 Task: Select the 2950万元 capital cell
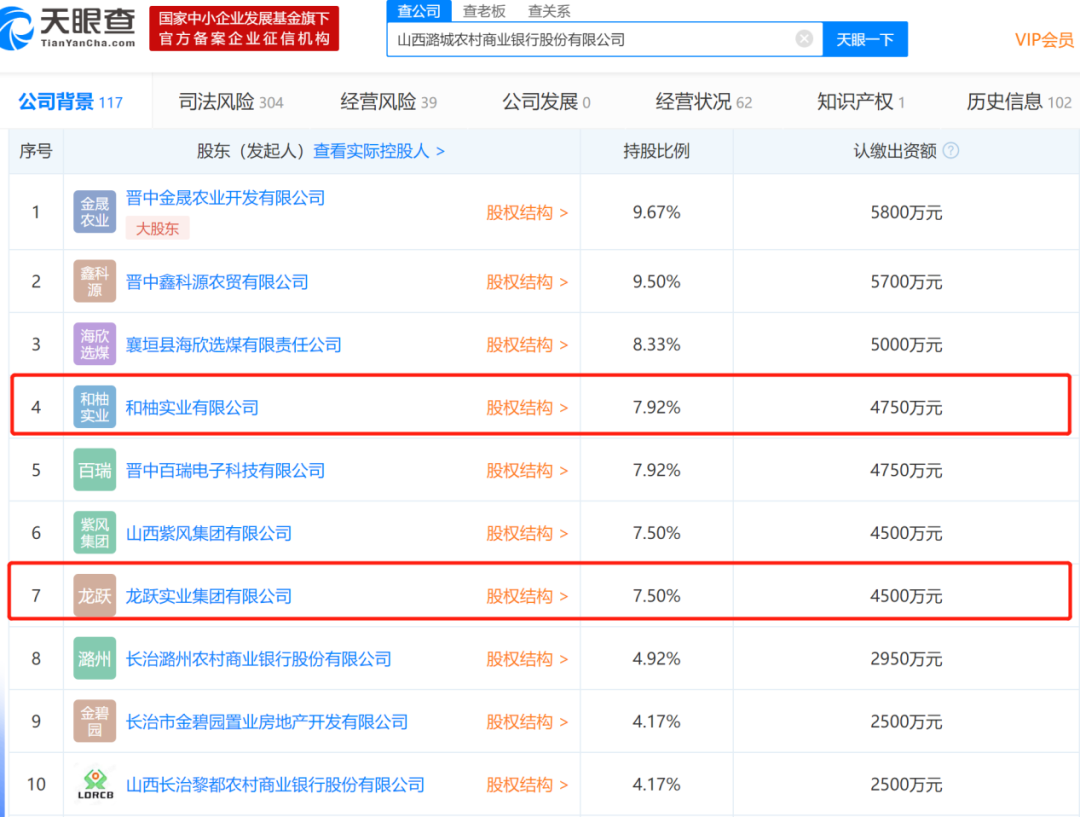906,659
